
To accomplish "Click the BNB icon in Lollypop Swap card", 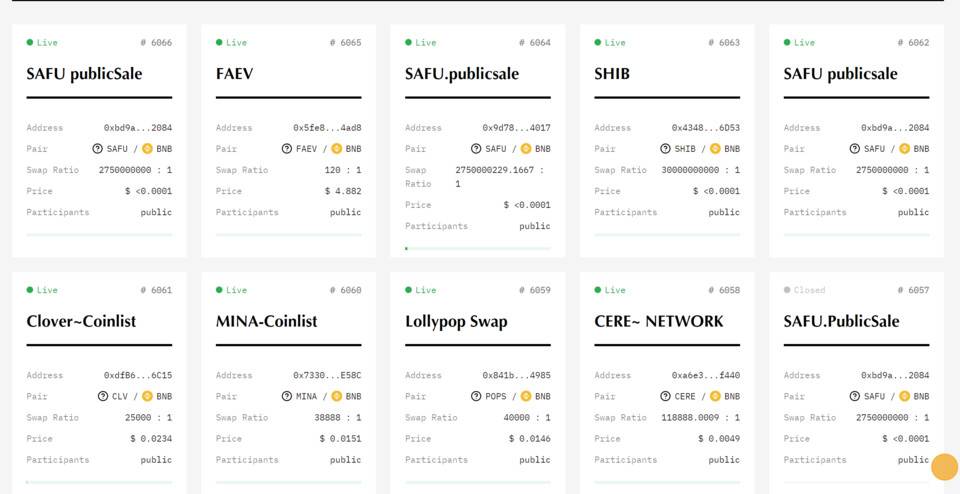I will coord(526,396).
